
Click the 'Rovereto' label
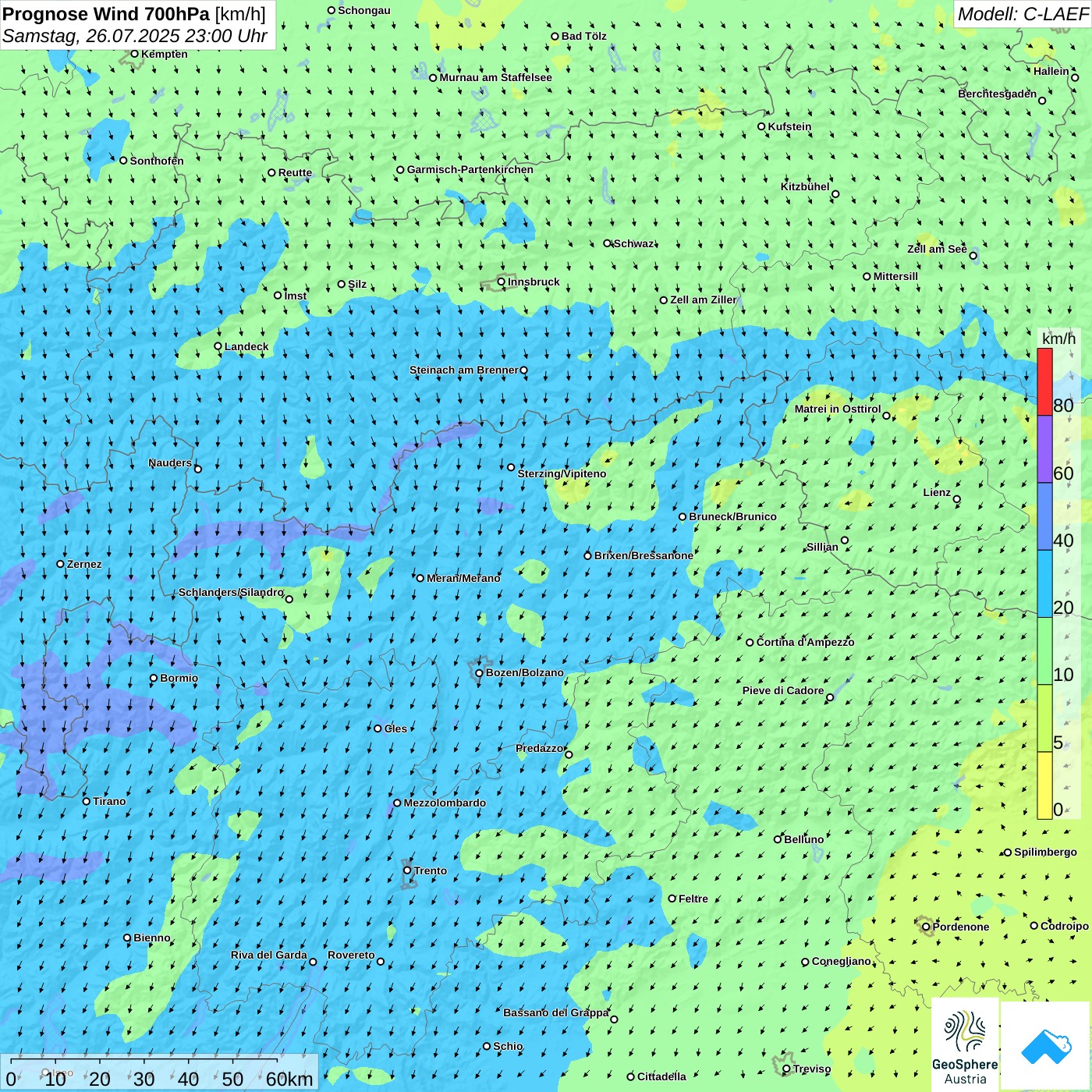pos(351,955)
